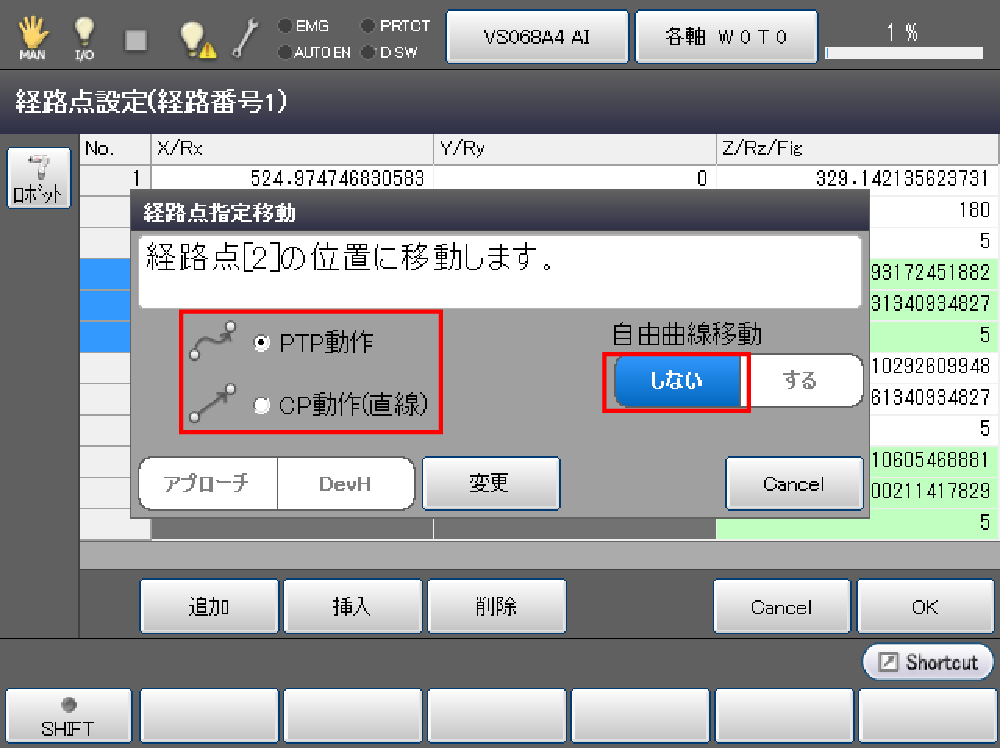Click the MAN hand mode icon

coord(32,36)
